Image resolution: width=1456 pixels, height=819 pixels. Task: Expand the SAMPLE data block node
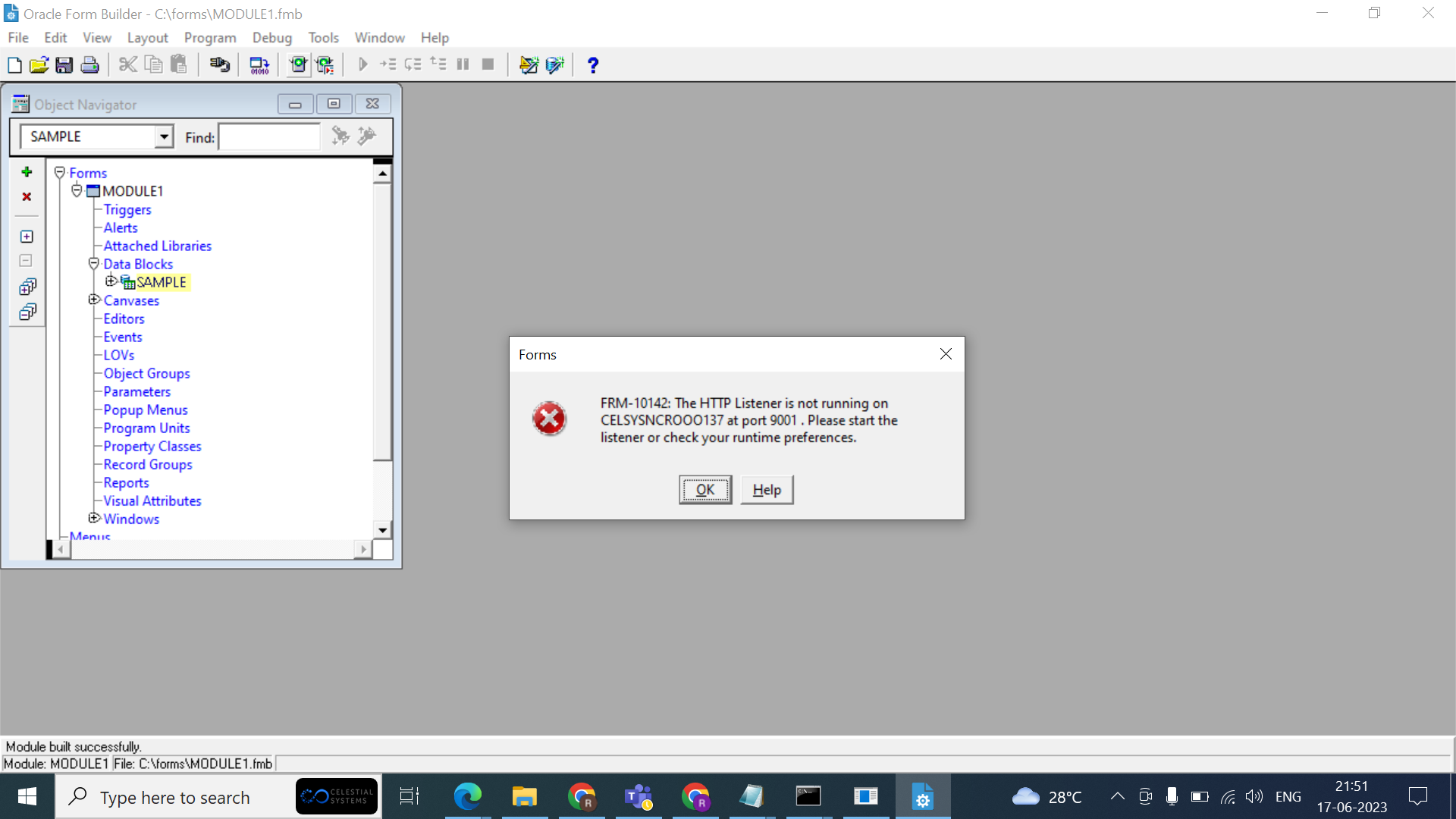point(111,281)
